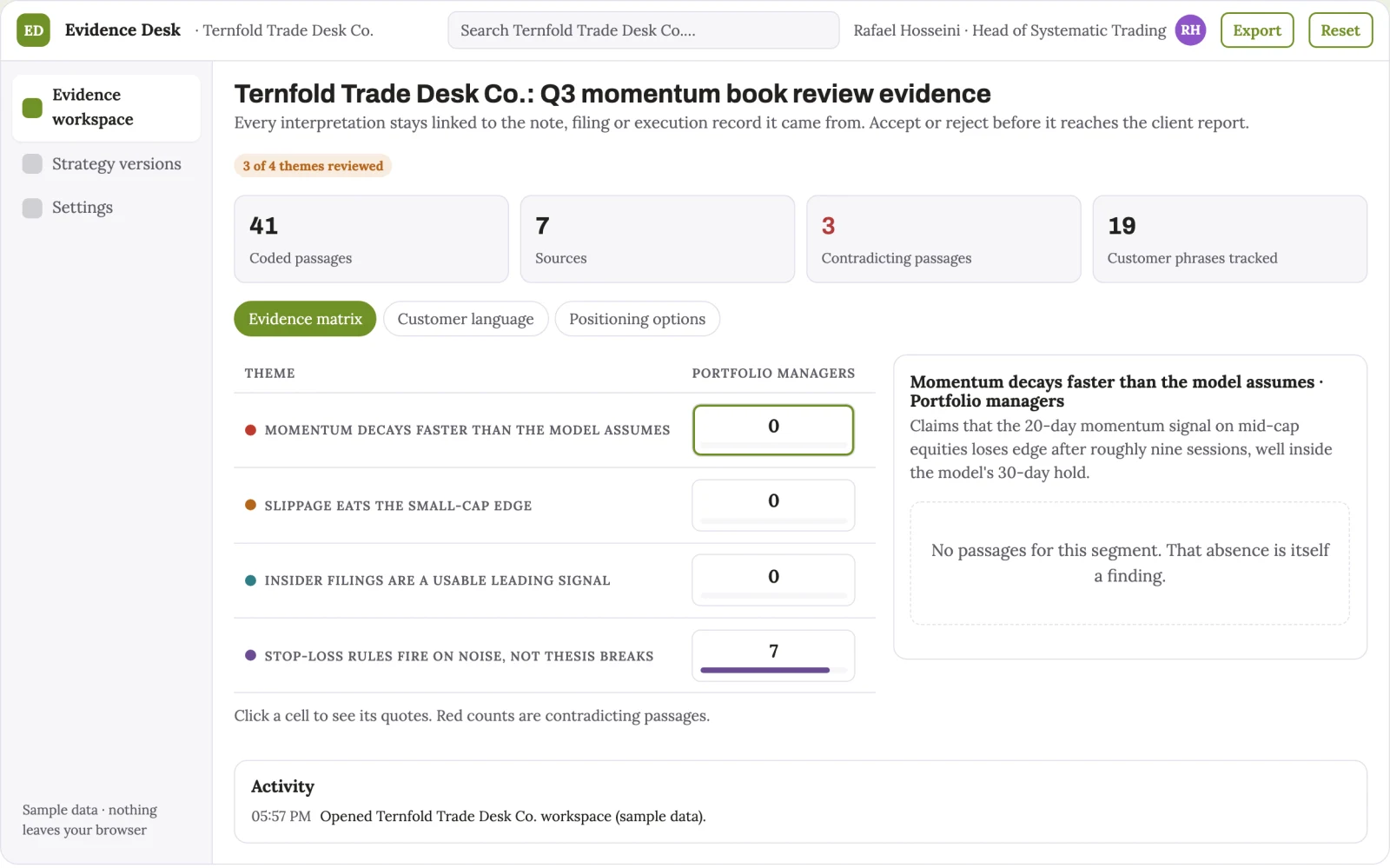Click the 3 Contradicting passages card
The image size is (1390, 868).
click(943, 239)
